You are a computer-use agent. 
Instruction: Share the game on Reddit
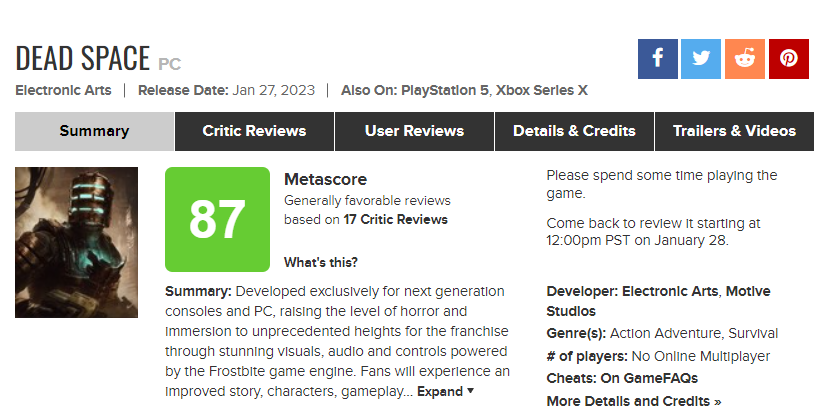point(745,59)
